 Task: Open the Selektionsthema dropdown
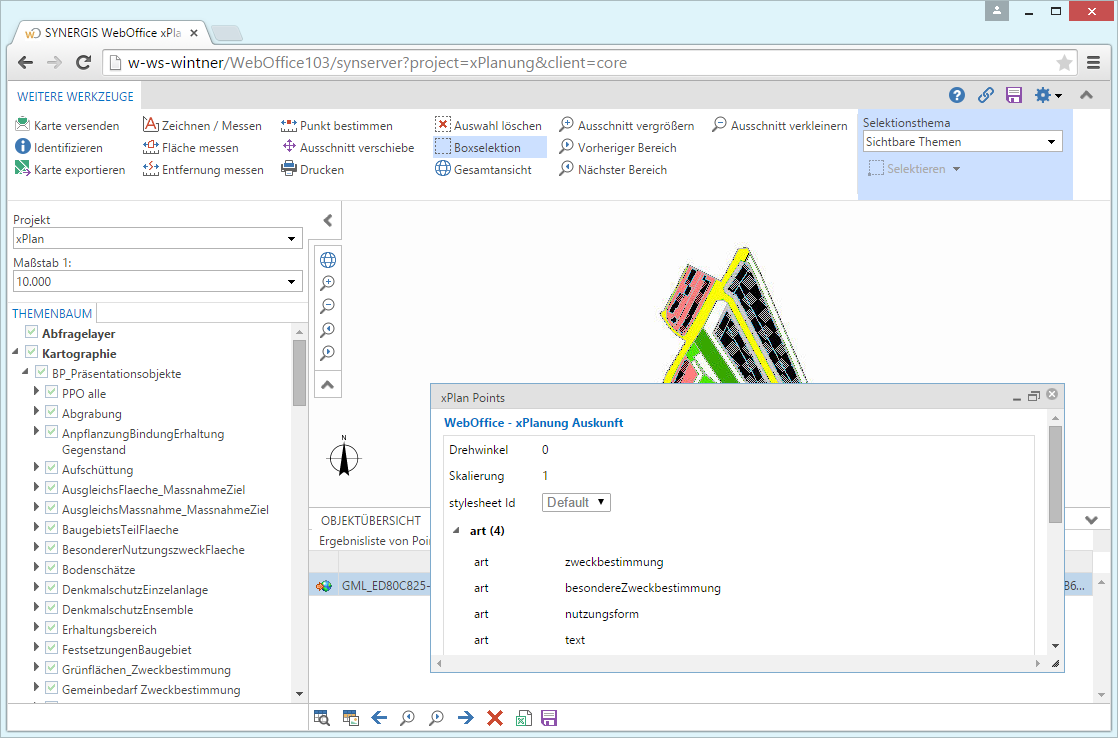[960, 141]
